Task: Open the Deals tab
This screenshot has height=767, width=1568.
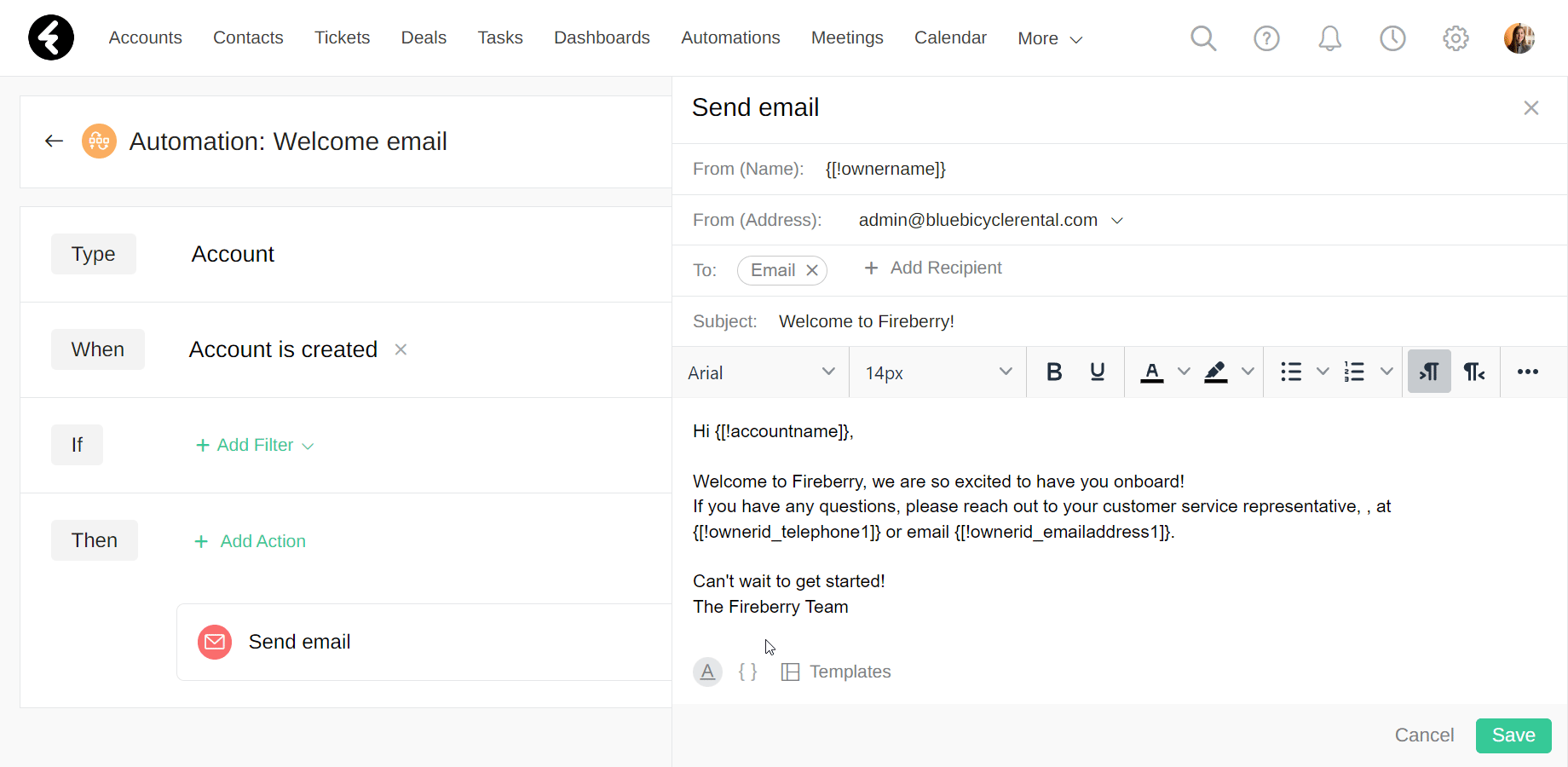Action: coord(424,37)
